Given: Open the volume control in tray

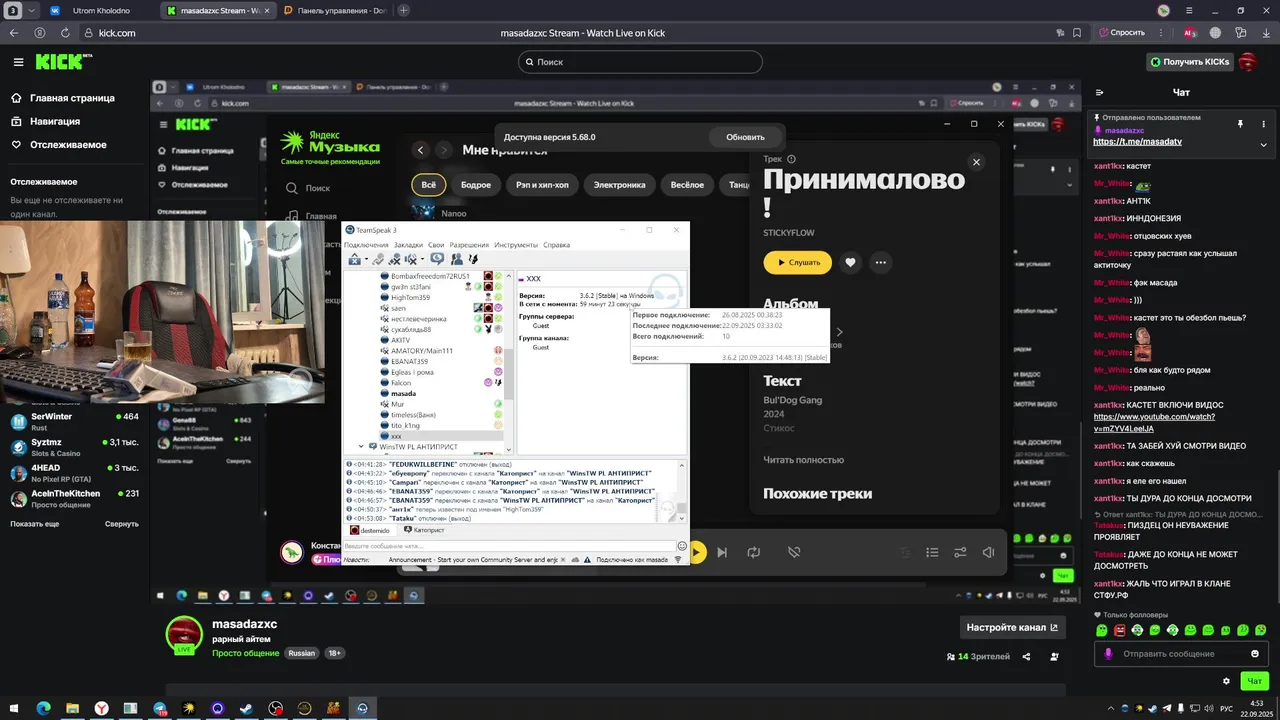Looking at the screenshot, I should point(1209,708).
